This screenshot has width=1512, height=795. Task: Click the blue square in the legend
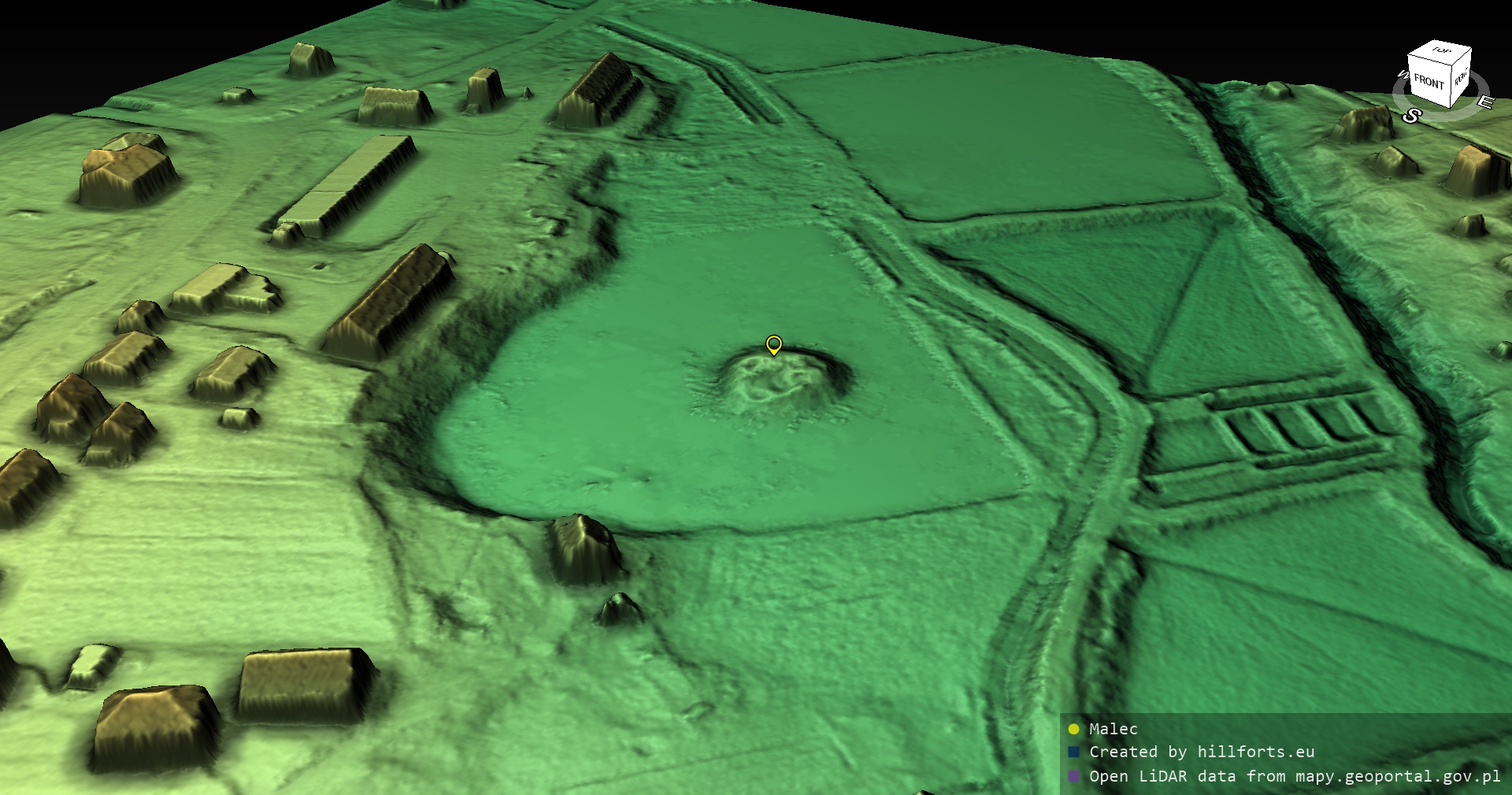(x=1073, y=752)
